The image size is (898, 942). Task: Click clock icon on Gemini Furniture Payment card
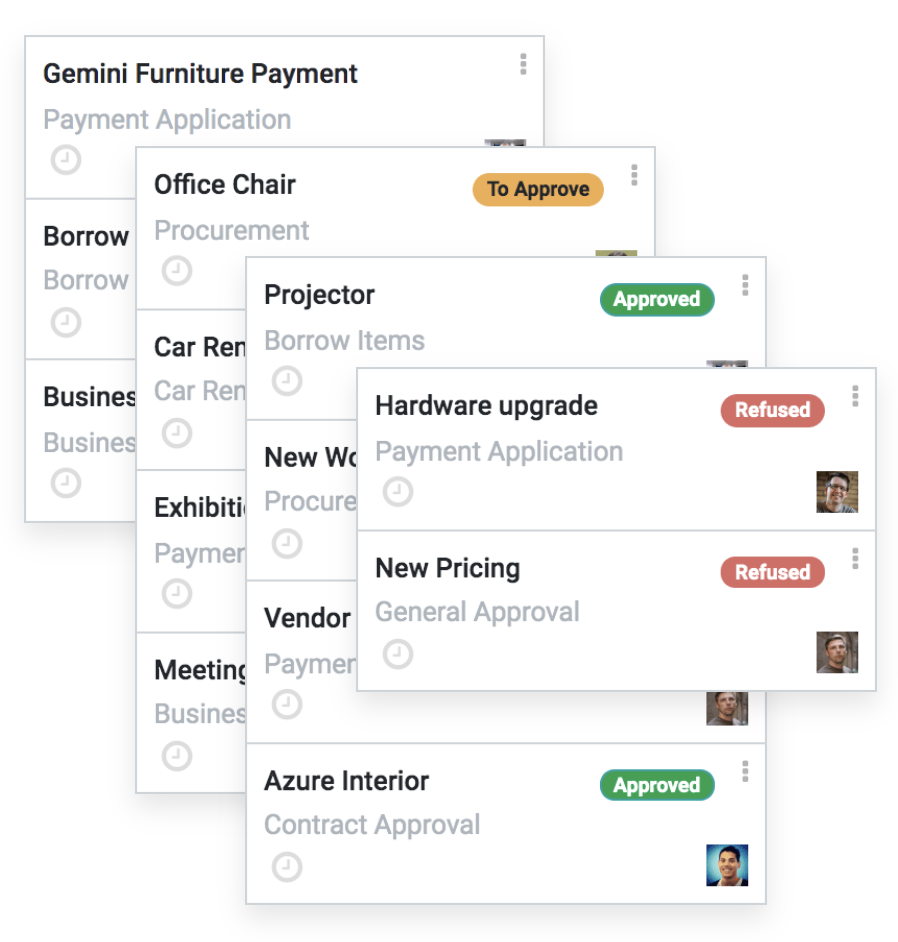(66, 160)
